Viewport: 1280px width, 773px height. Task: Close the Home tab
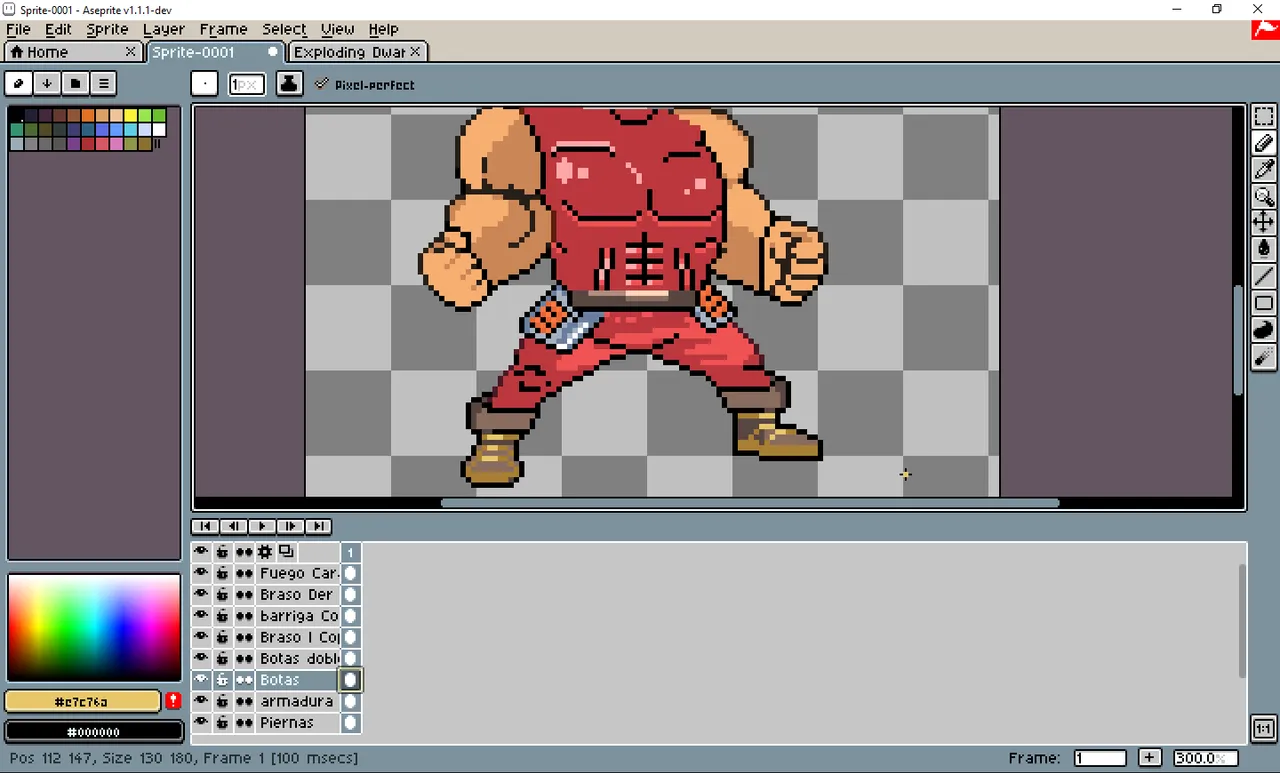pos(130,51)
